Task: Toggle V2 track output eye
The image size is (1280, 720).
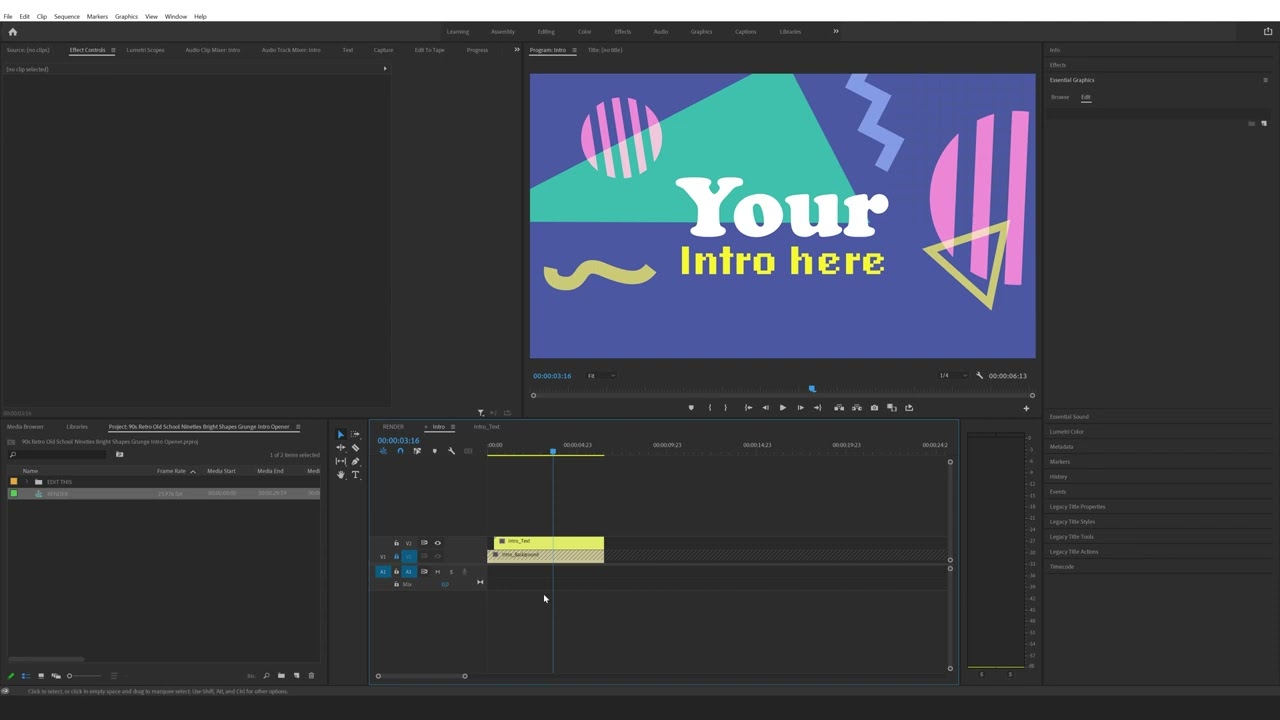Action: (437, 543)
